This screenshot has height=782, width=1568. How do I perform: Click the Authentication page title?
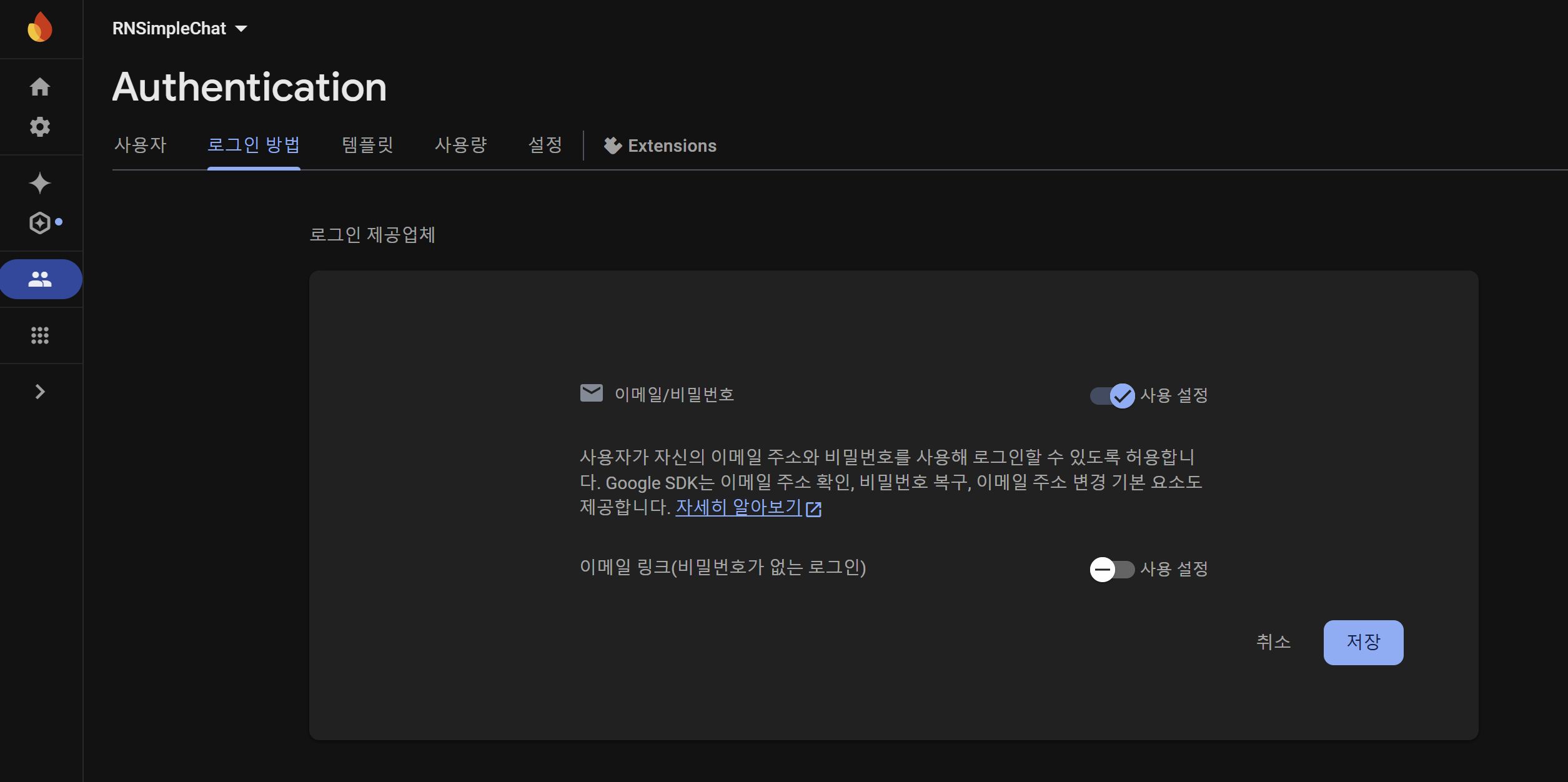[250, 86]
